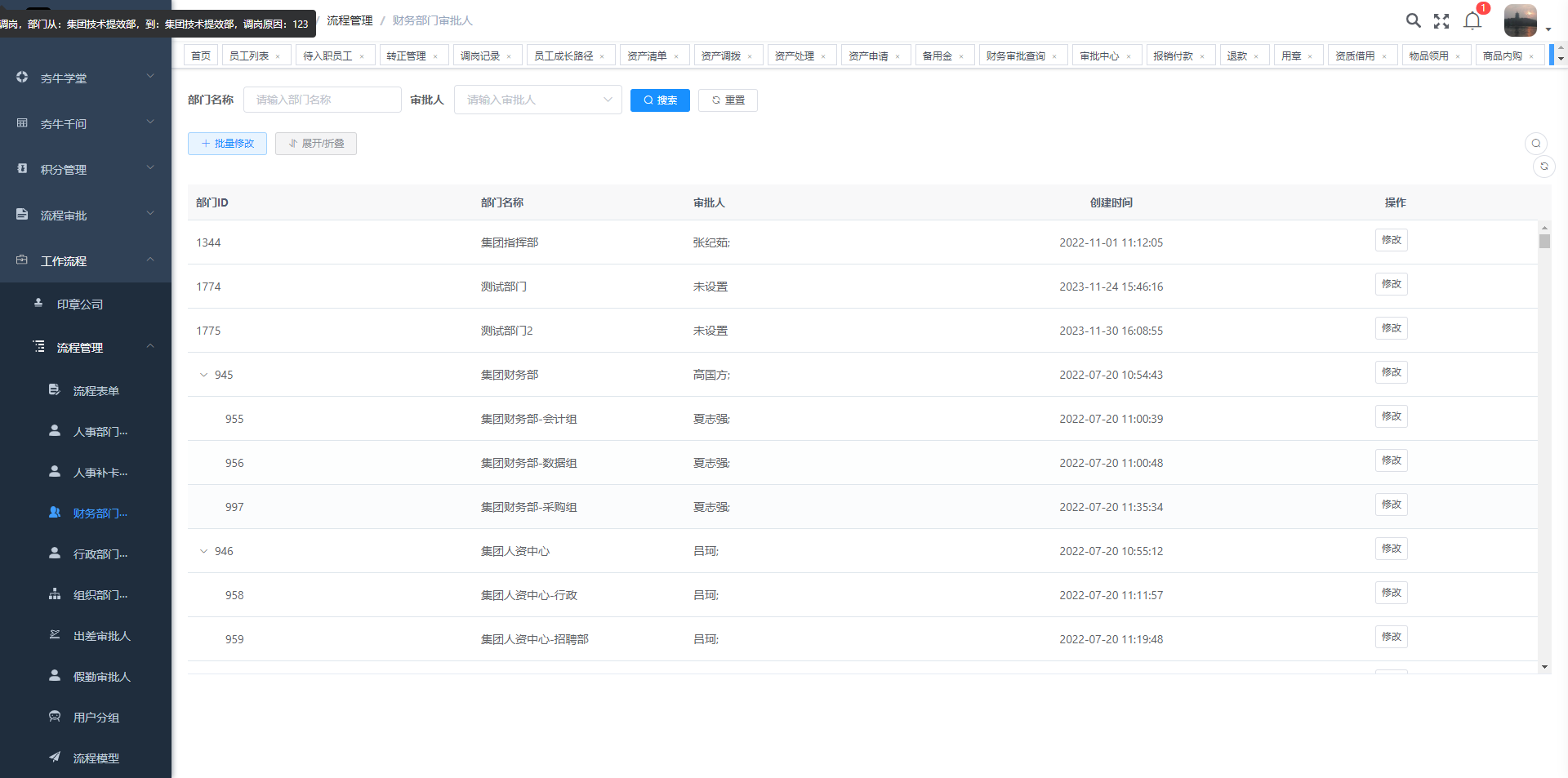This screenshot has height=778, width=1568.
Task: Open 组织部门 page in sidebar
Action: pyautogui.click(x=86, y=594)
